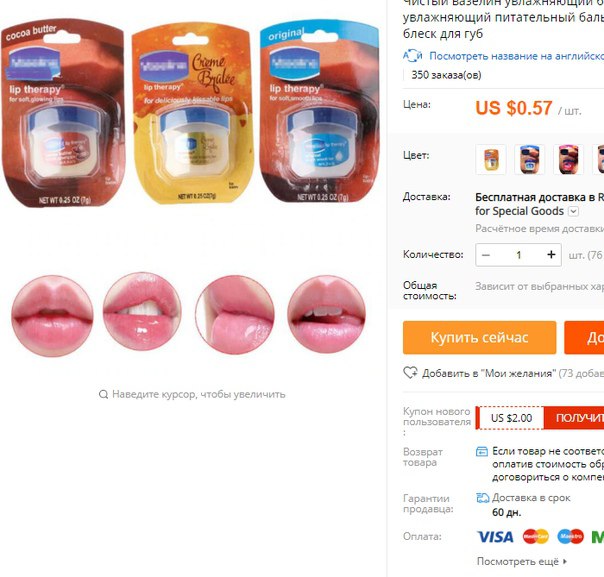Select the second color option with blue jar
Image resolution: width=604 pixels, height=577 pixels.
[x=530, y=159]
